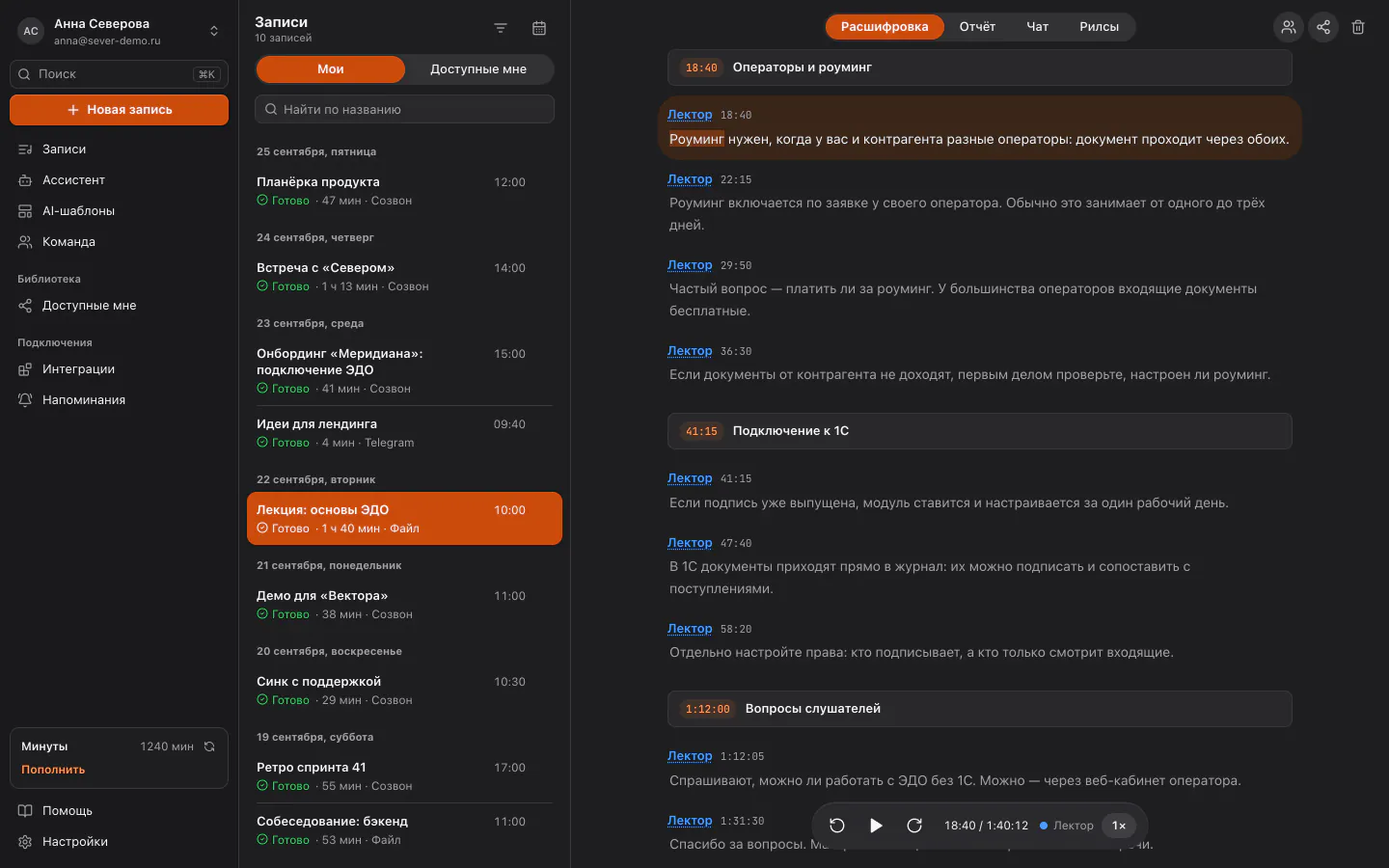Open Доступные мне in the Библиотека section
Viewport: 1389px width, 868px height.
tap(119, 306)
